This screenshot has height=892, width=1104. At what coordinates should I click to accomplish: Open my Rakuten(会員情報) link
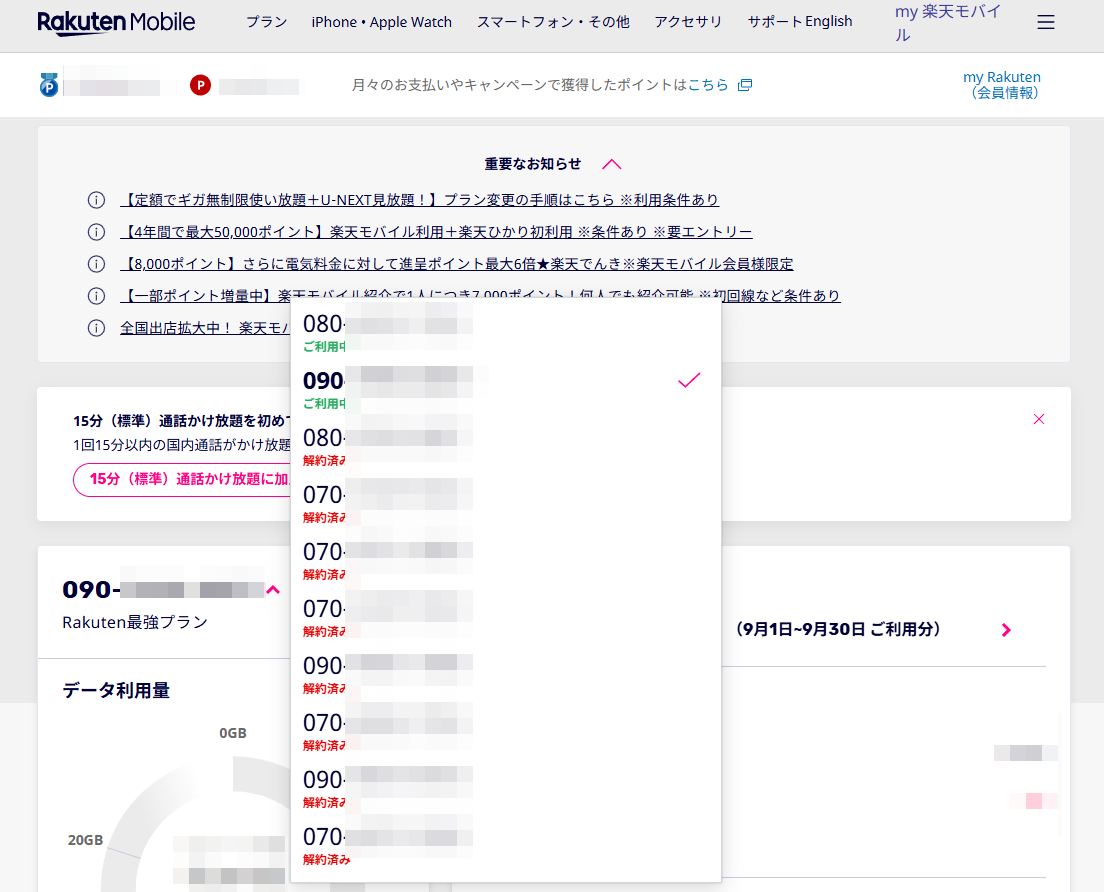coord(1002,84)
